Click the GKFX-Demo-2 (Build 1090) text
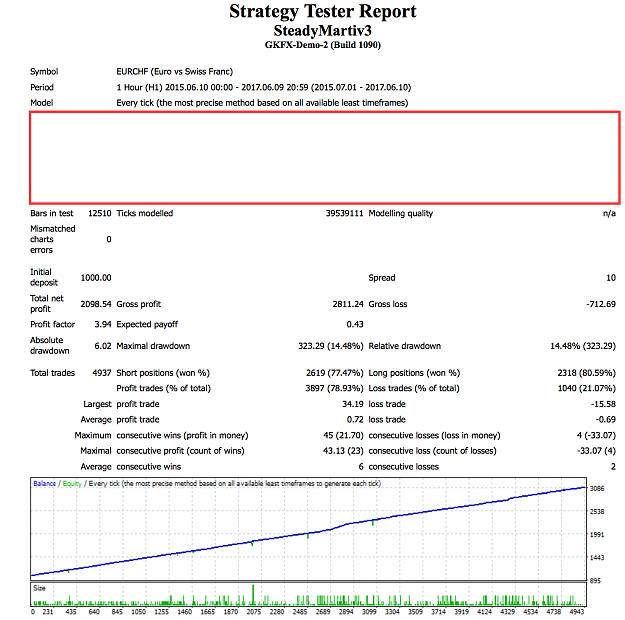 [322, 45]
